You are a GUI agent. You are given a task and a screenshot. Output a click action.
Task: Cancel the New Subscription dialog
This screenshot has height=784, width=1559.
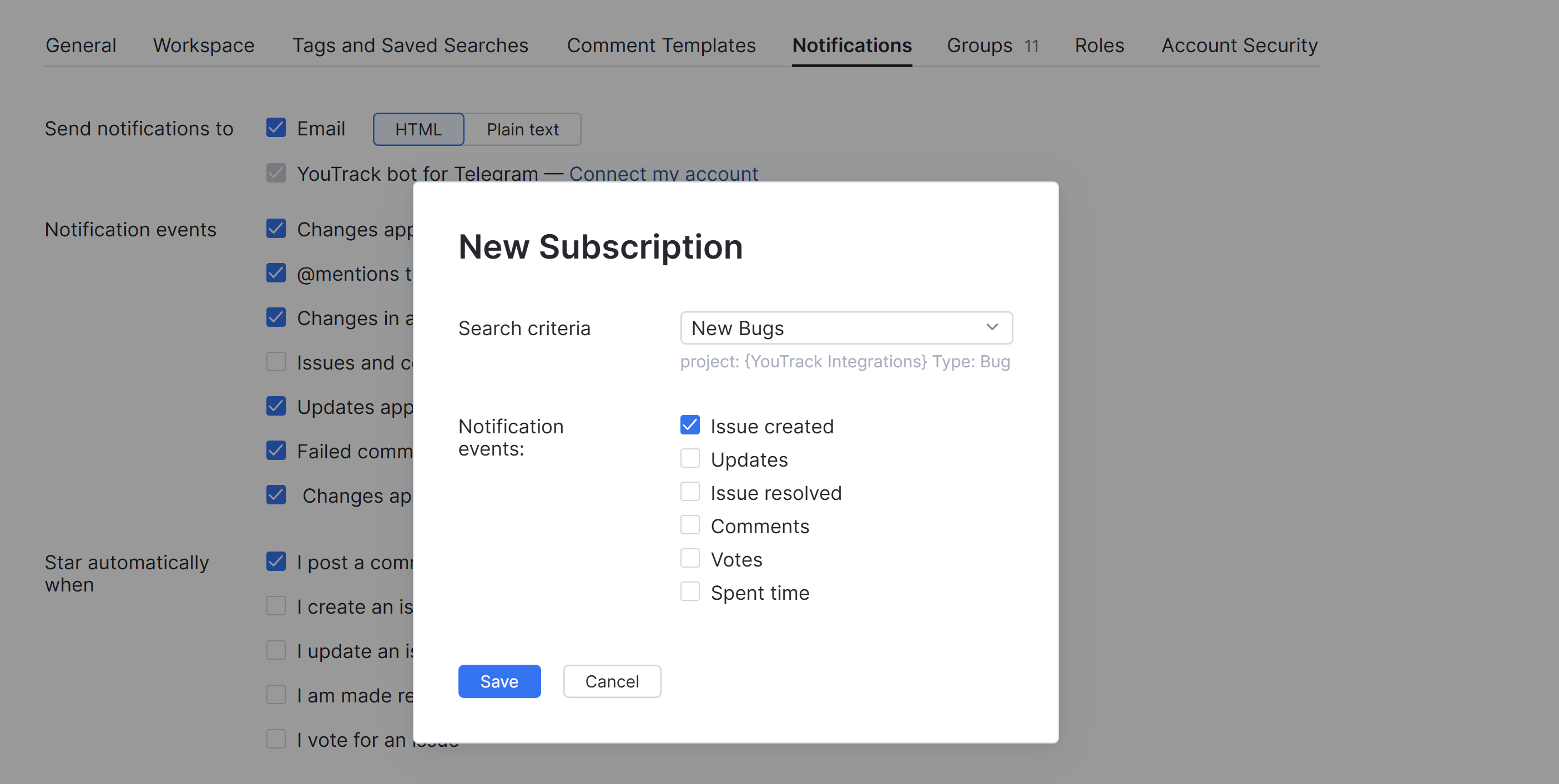(611, 681)
